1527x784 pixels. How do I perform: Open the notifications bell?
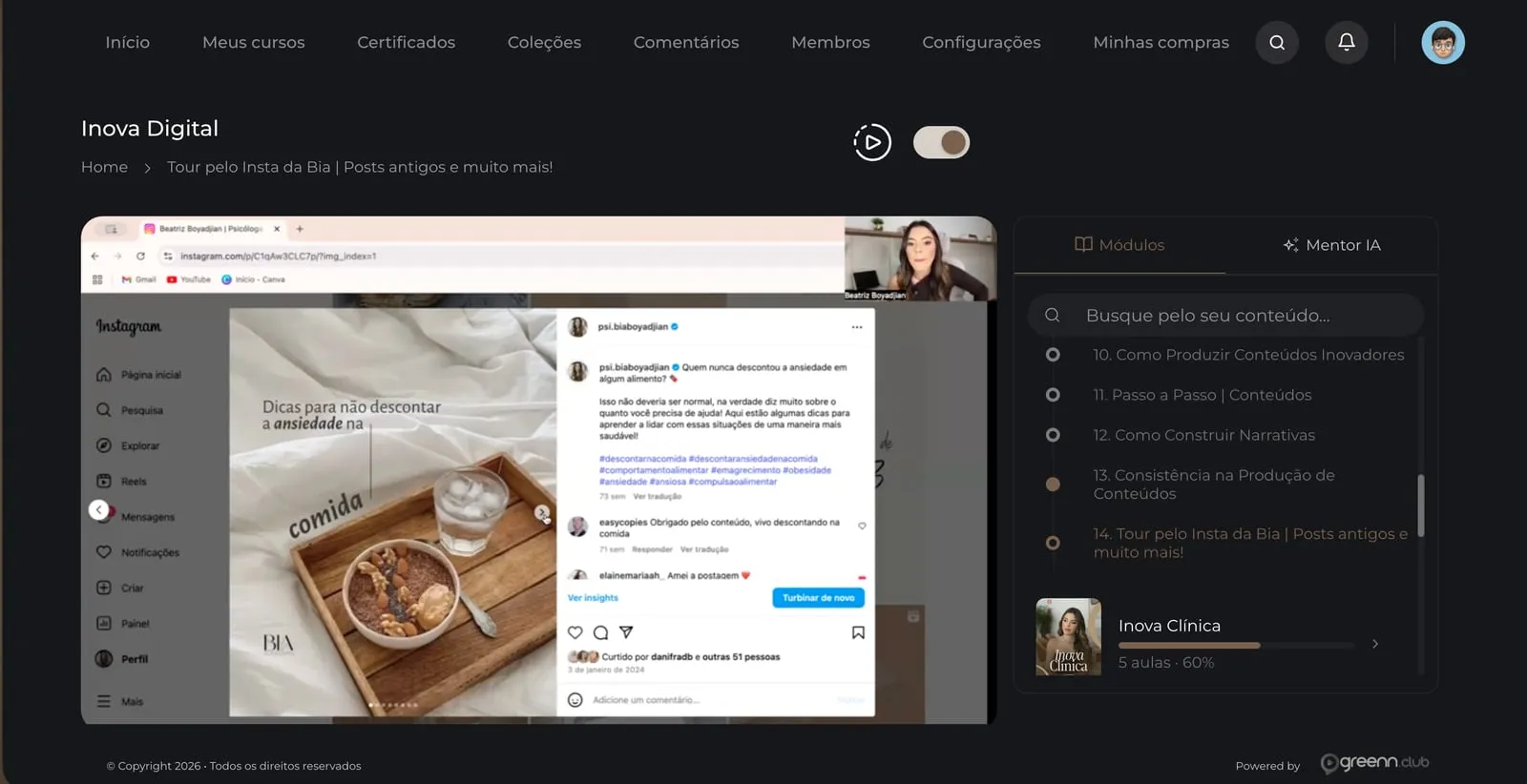pyautogui.click(x=1347, y=42)
